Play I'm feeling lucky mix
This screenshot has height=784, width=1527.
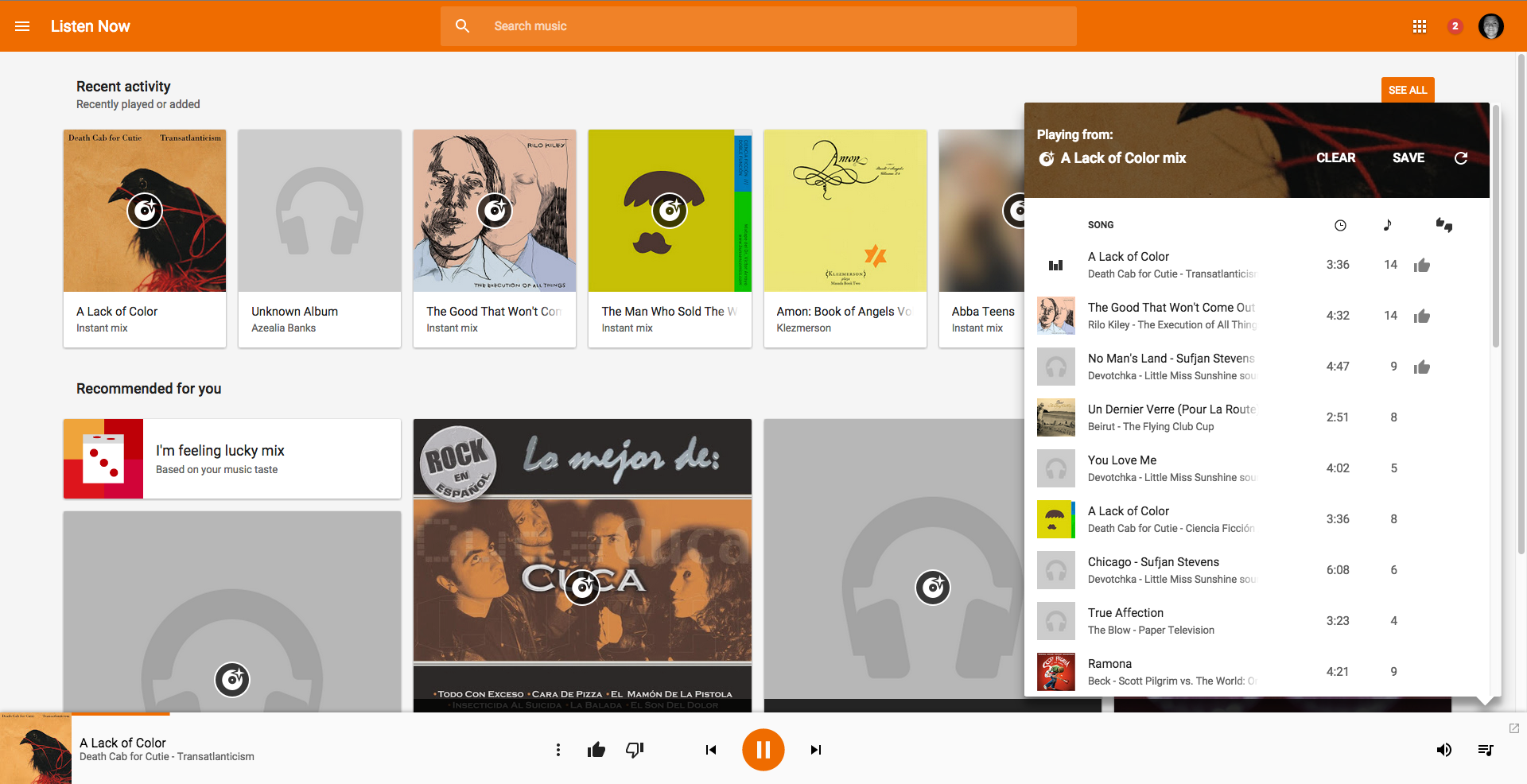(x=232, y=459)
